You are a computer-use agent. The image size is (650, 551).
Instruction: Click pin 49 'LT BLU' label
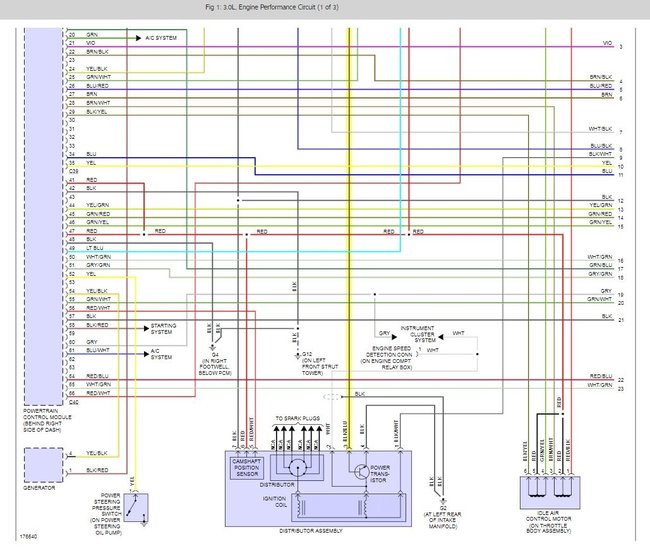click(x=95, y=248)
